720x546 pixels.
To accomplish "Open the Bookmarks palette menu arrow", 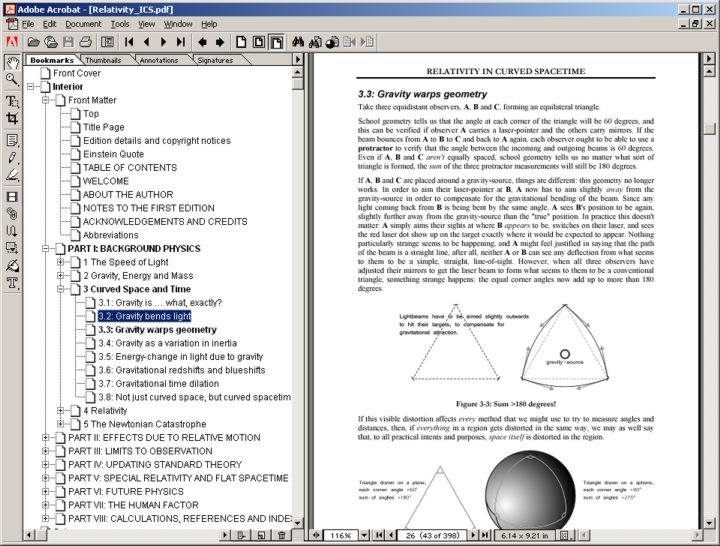I will 298,59.
